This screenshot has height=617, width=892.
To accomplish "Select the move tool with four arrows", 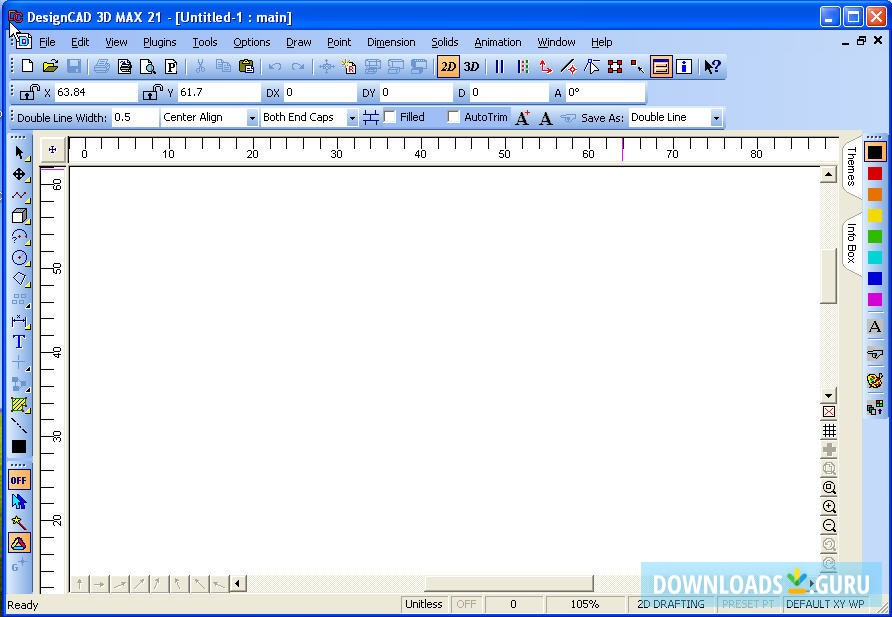I will 19,174.
